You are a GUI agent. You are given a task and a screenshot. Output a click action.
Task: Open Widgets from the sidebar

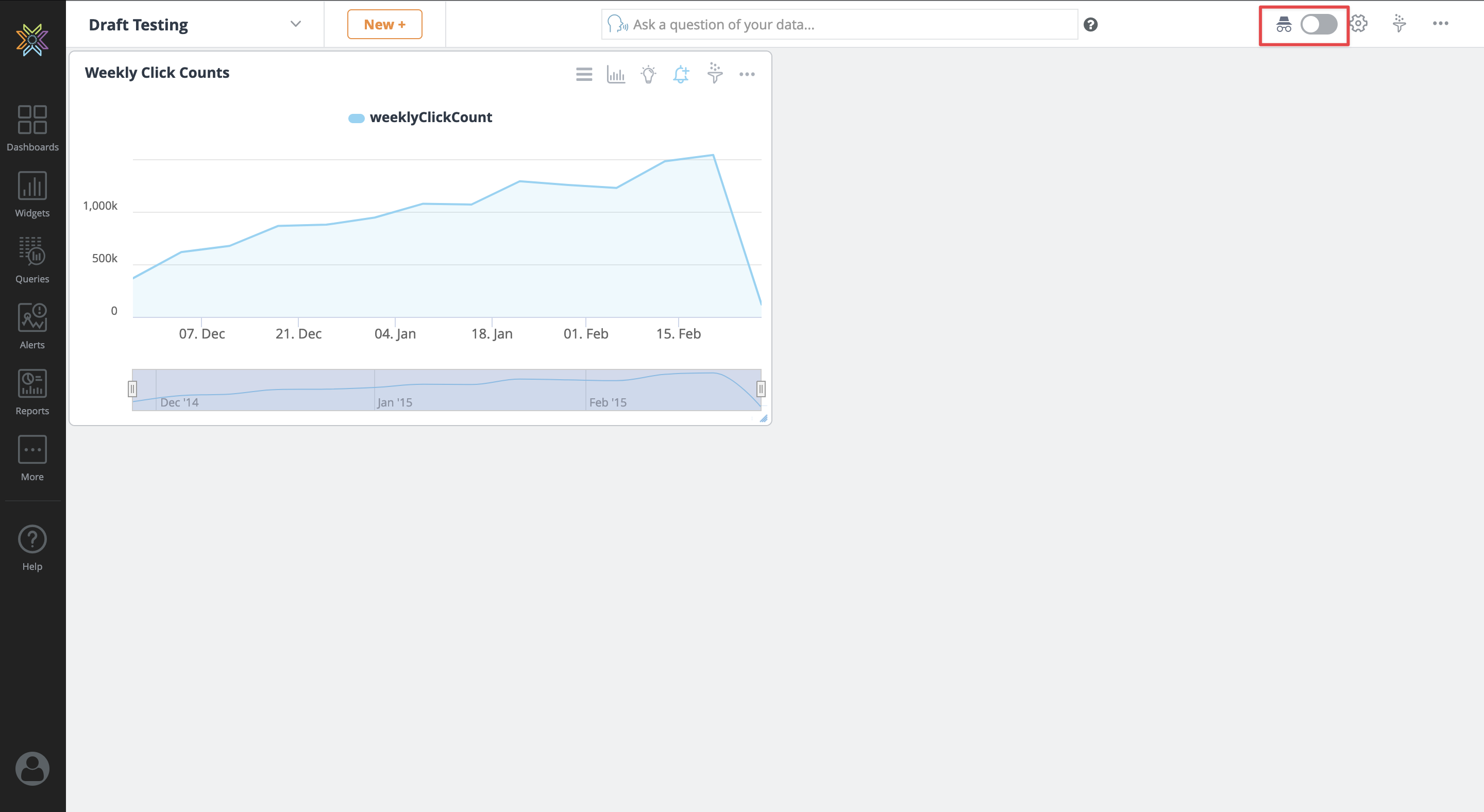32,194
